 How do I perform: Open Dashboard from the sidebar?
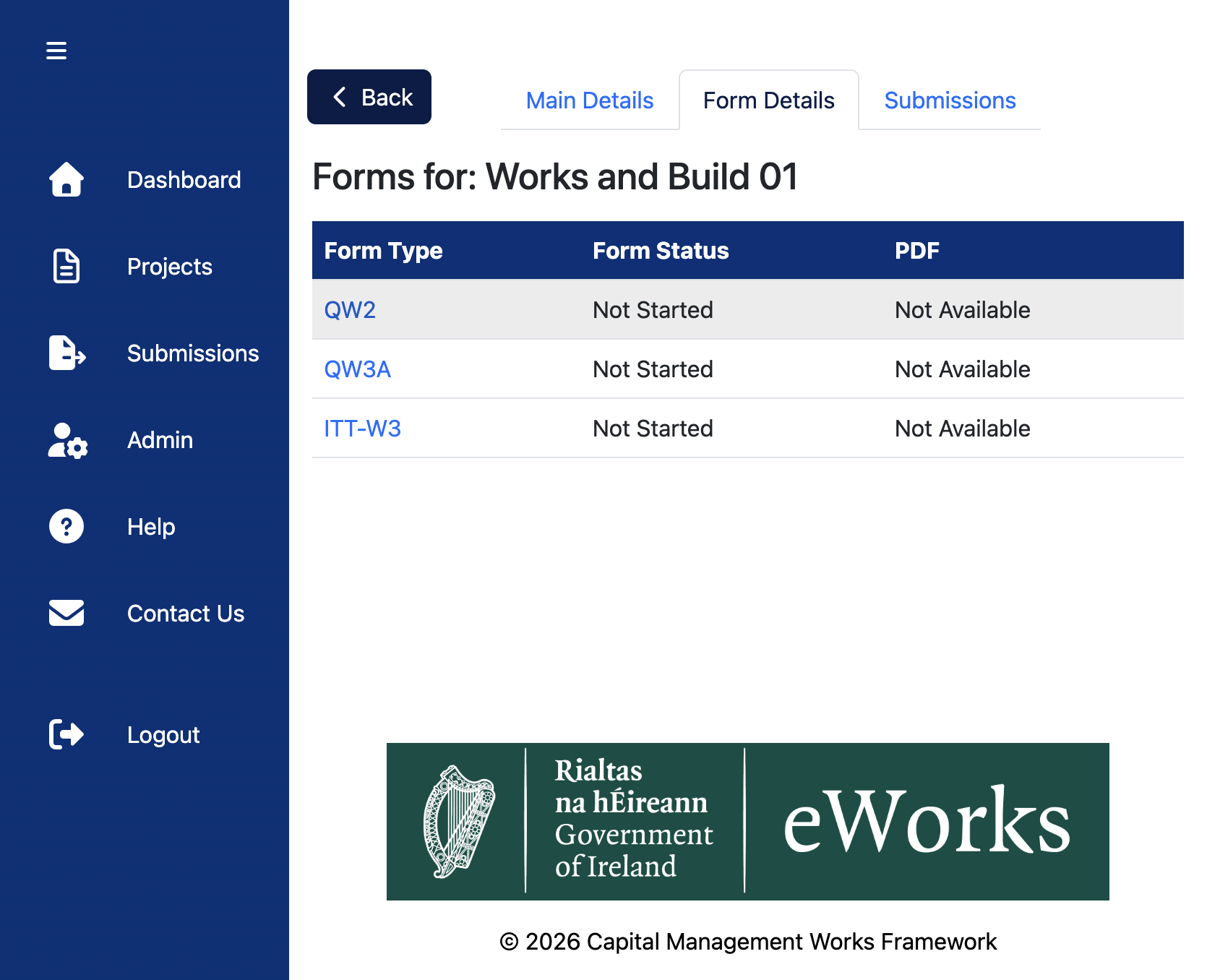point(184,180)
